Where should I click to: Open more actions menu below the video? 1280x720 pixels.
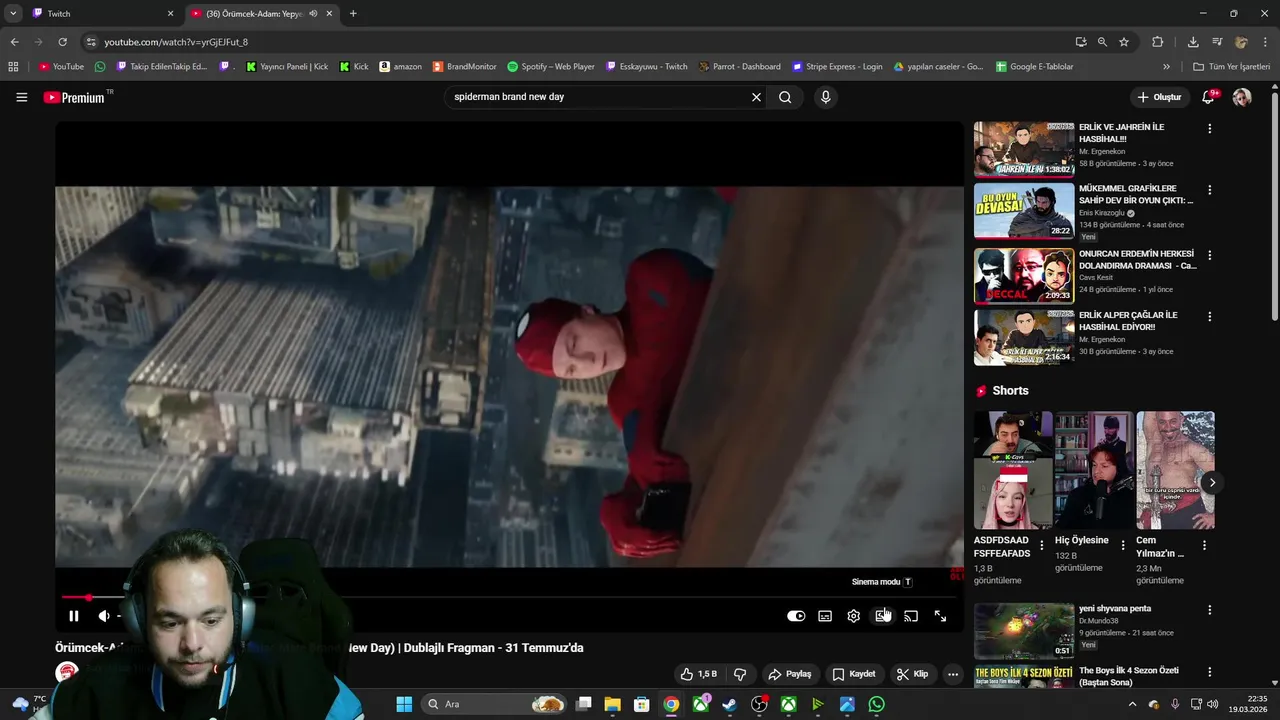[953, 674]
